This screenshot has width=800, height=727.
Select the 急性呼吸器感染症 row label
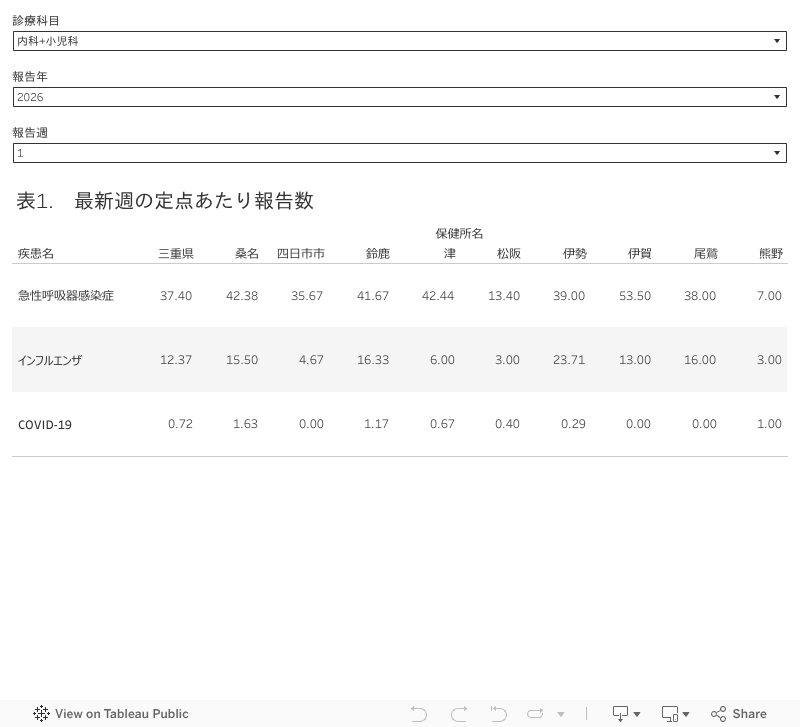coord(66,296)
